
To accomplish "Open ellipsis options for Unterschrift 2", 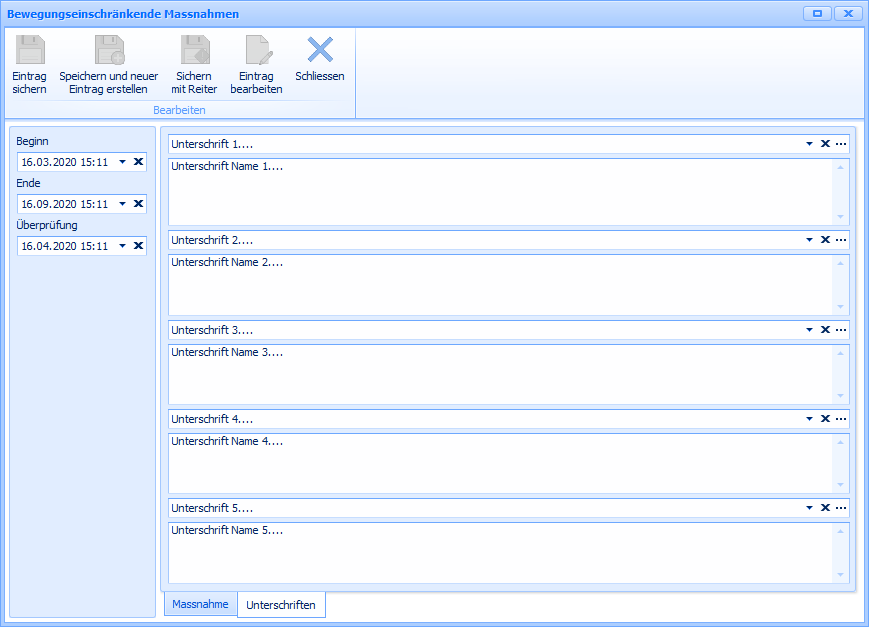I will coord(841,240).
